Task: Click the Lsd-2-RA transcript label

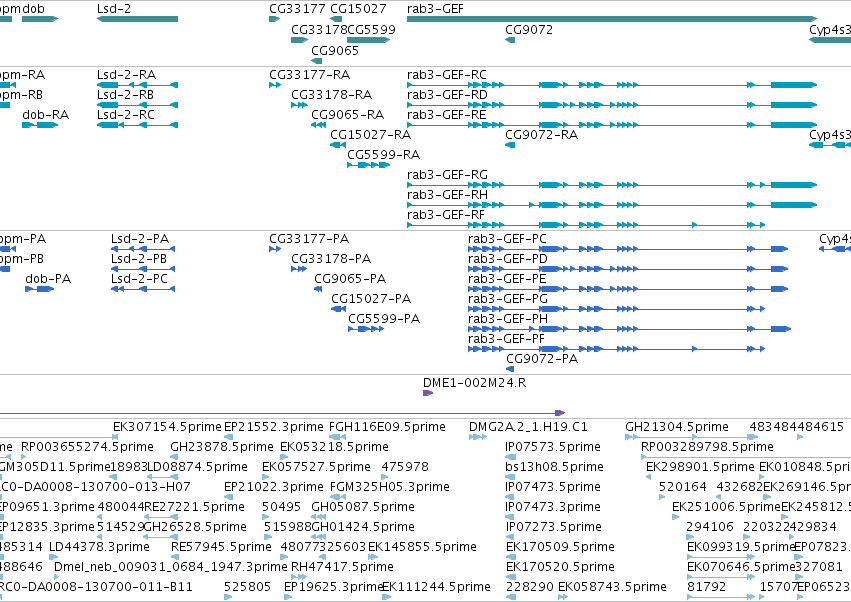Action: tap(126, 74)
